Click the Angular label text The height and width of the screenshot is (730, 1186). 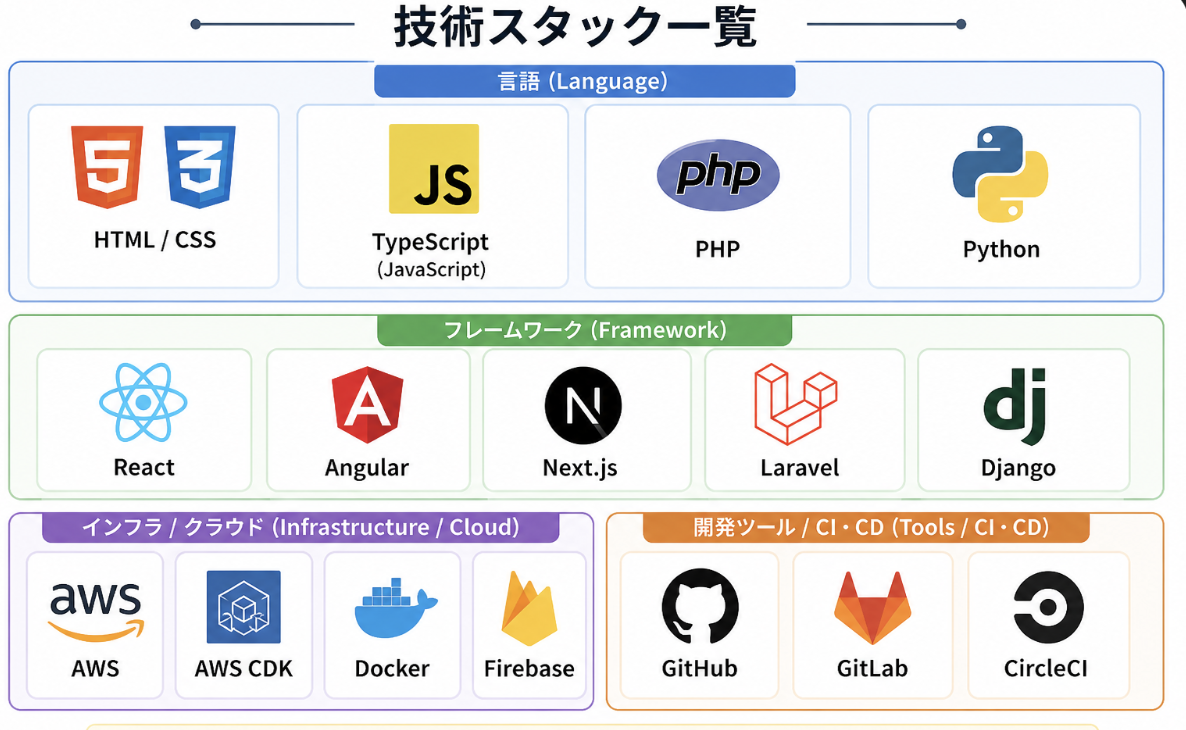click(x=367, y=468)
